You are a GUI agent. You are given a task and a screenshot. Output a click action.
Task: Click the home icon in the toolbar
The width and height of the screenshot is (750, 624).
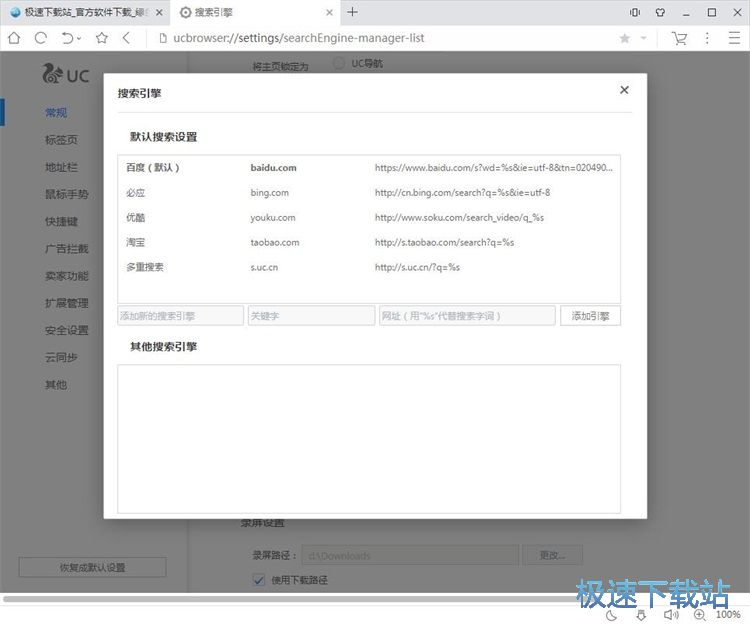[14, 38]
